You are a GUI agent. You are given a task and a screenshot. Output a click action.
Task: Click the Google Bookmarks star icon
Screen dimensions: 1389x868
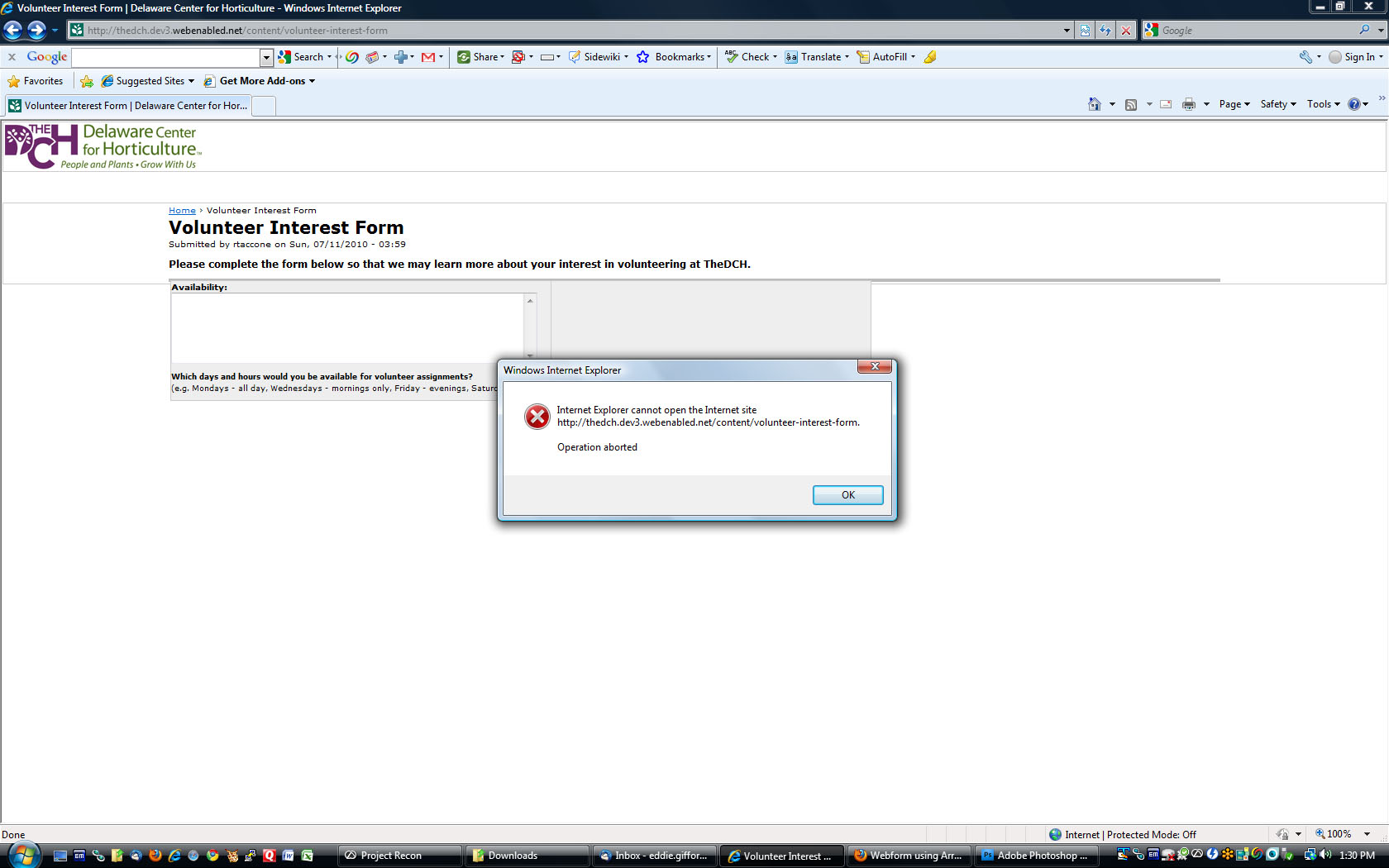[644, 57]
